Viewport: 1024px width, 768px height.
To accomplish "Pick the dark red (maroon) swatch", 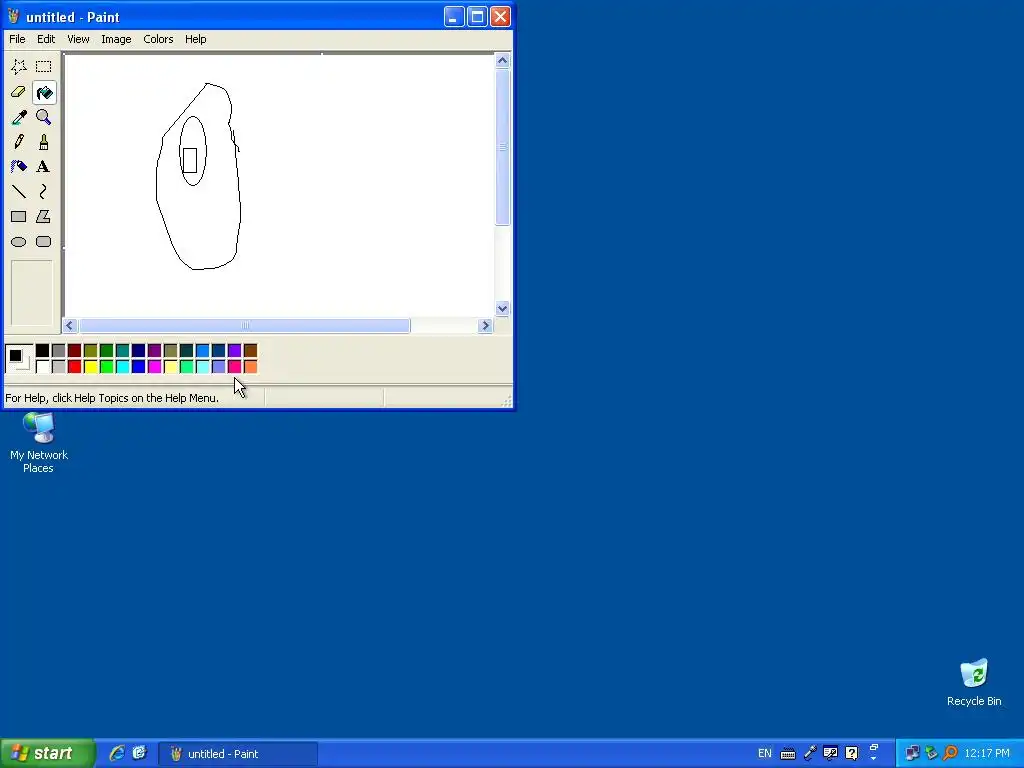I will [74, 351].
